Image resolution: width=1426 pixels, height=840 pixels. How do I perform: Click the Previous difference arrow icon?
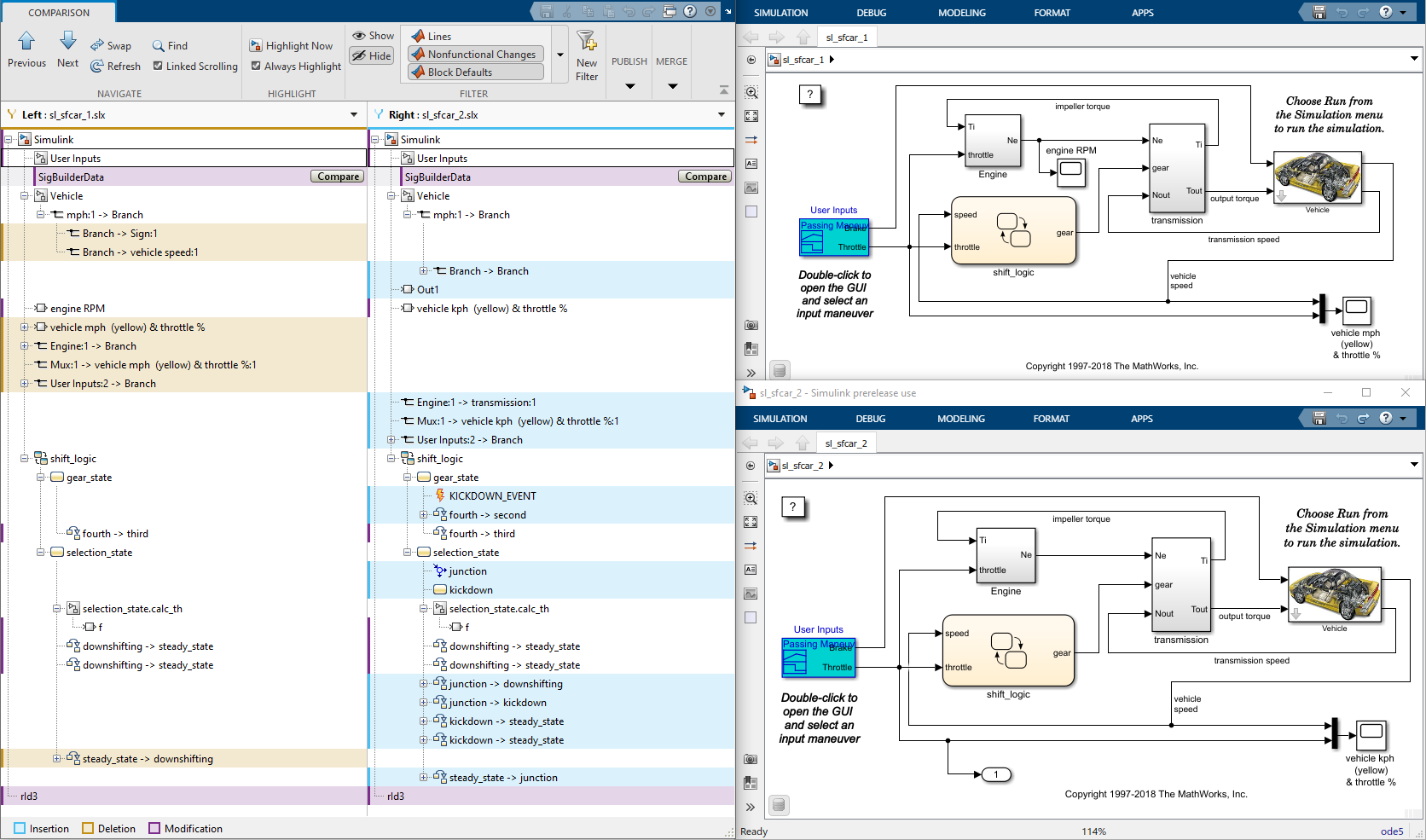click(x=26, y=41)
